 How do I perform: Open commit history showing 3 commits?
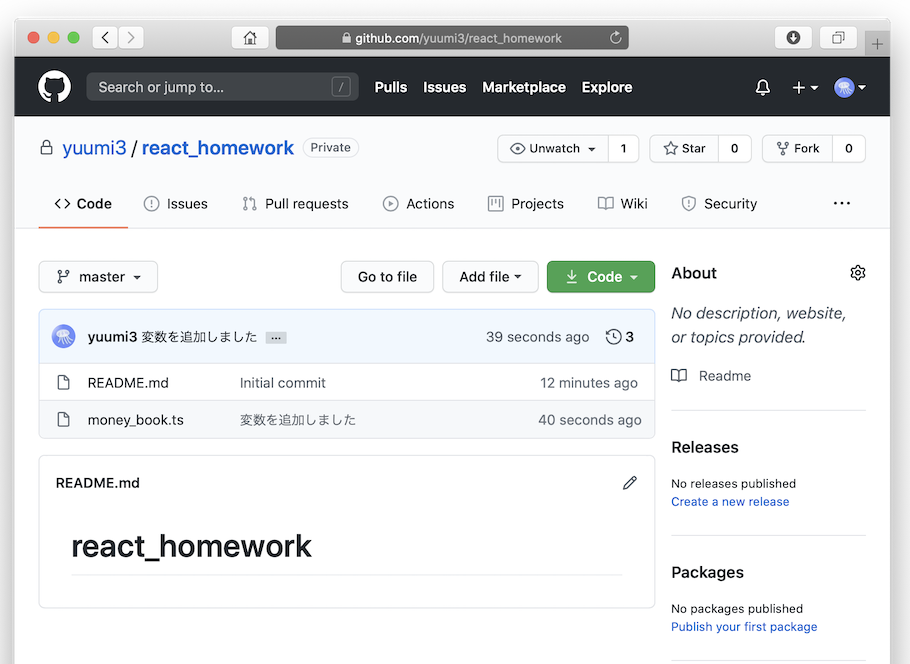click(619, 337)
